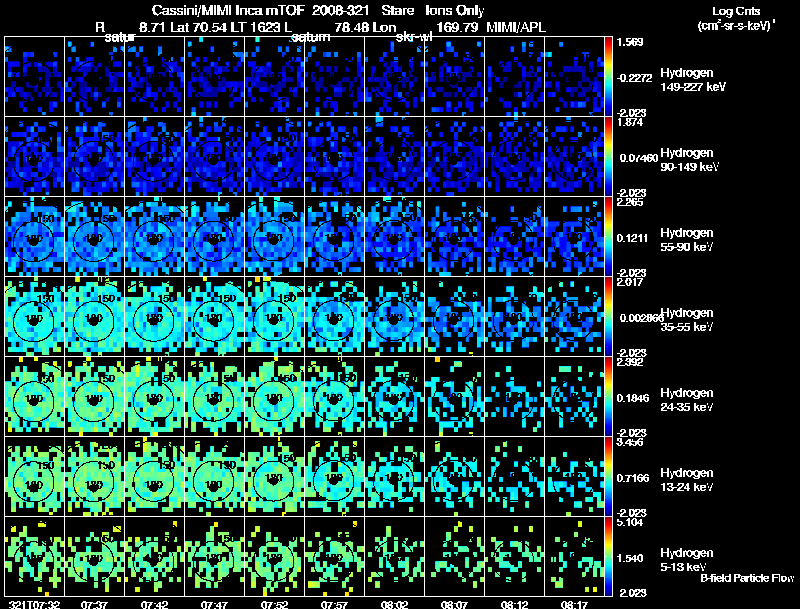Click the '07:57' time label
800x609 pixels.
tap(335, 604)
